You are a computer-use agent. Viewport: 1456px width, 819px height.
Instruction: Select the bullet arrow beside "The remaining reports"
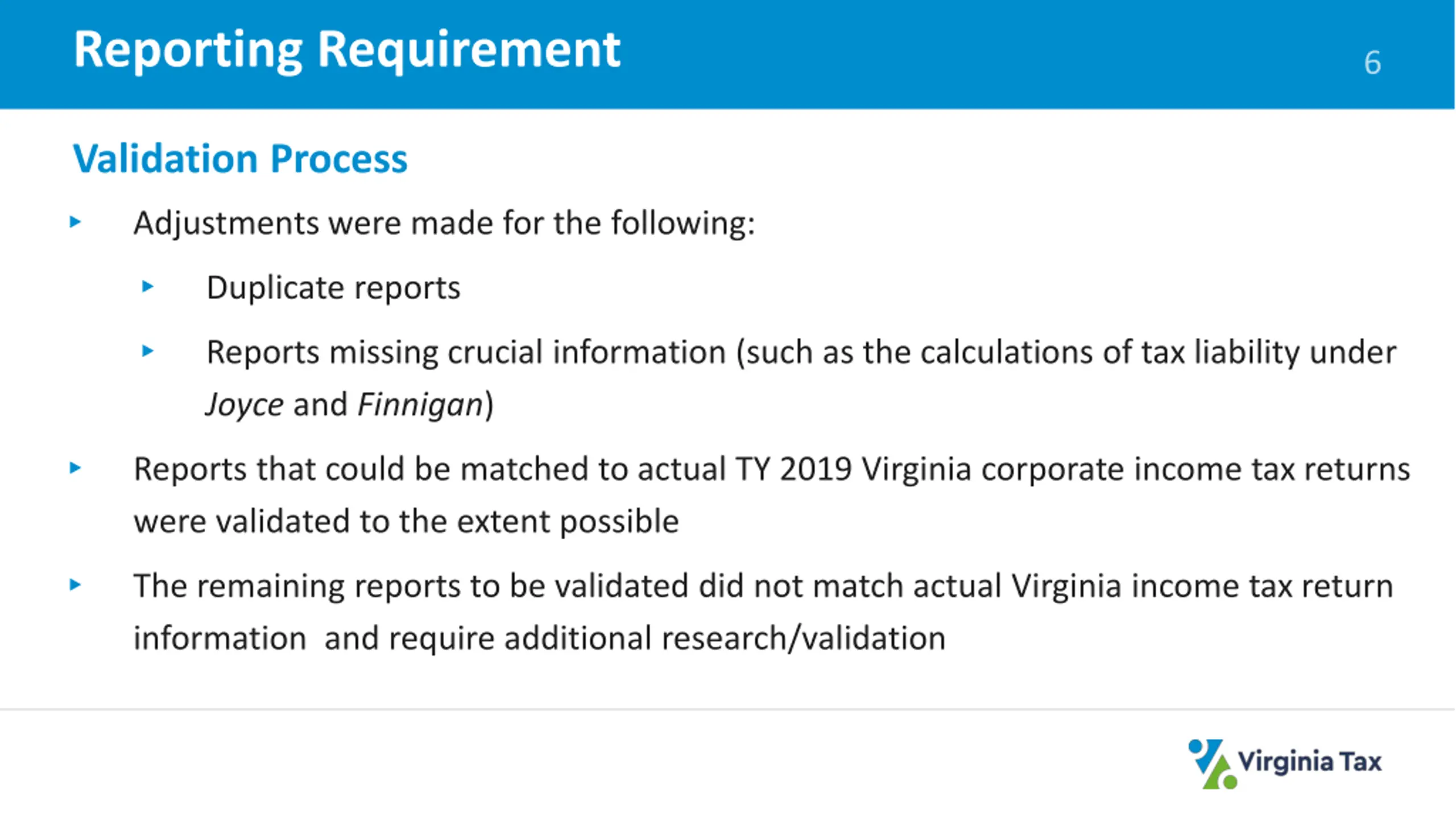(x=75, y=585)
